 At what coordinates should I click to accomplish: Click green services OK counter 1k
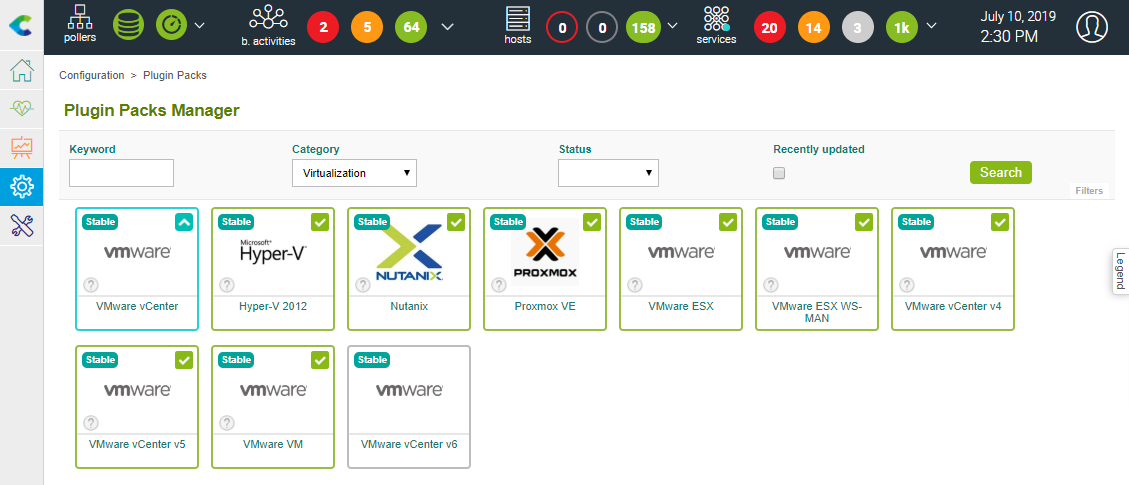click(901, 27)
